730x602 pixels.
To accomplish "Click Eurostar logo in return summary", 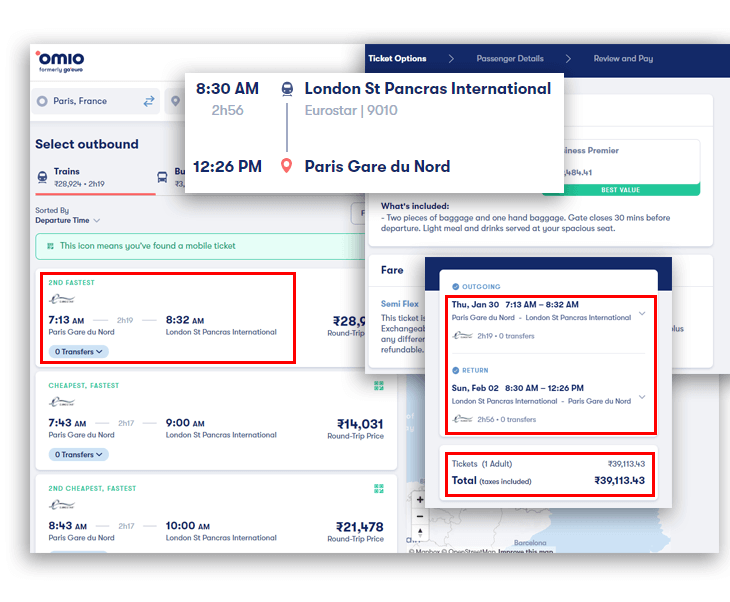I will (462, 419).
